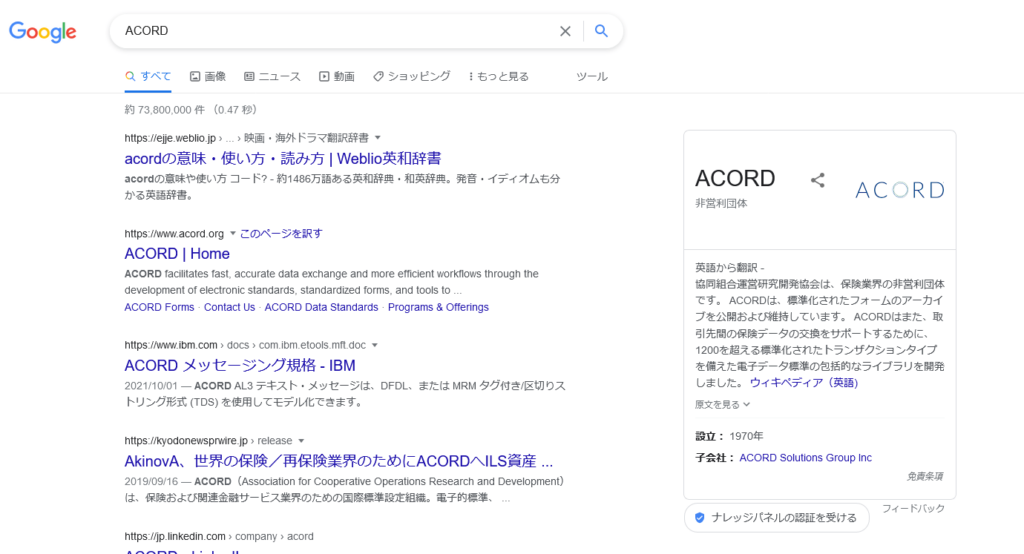Select the すべて tab
Screen dimensions: 1024x554
tap(148, 76)
